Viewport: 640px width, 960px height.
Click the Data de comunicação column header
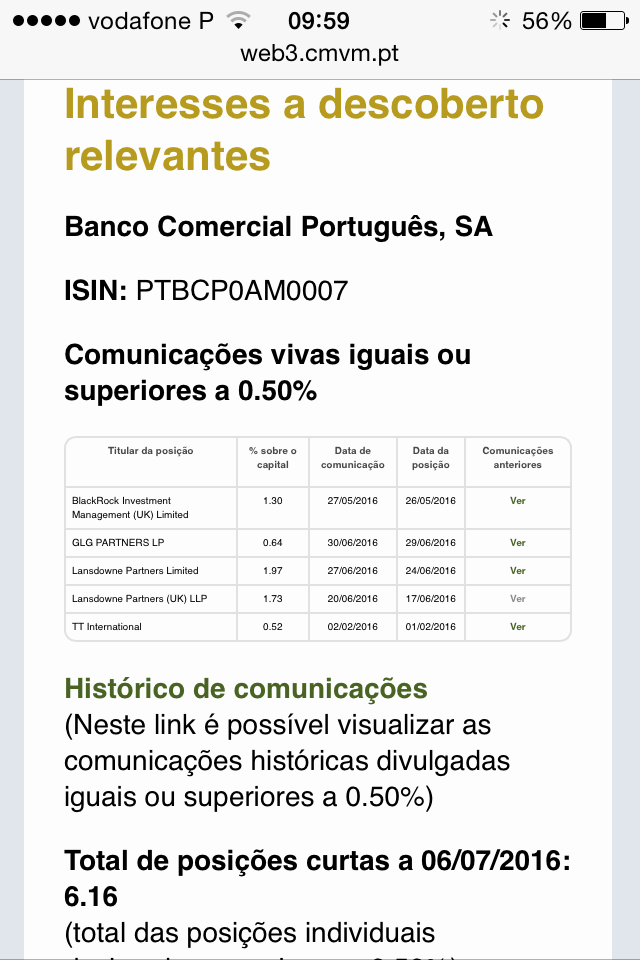point(353,458)
